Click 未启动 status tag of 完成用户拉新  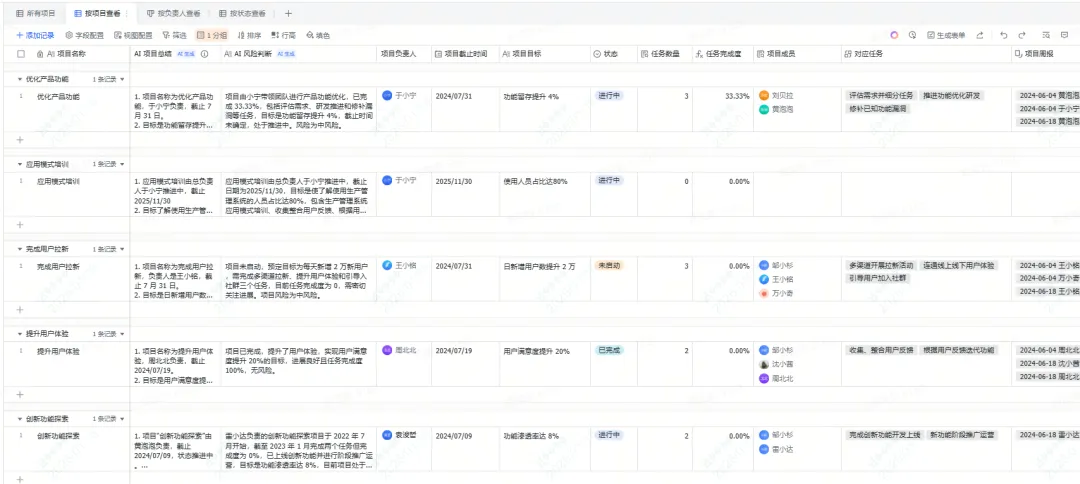coord(610,266)
